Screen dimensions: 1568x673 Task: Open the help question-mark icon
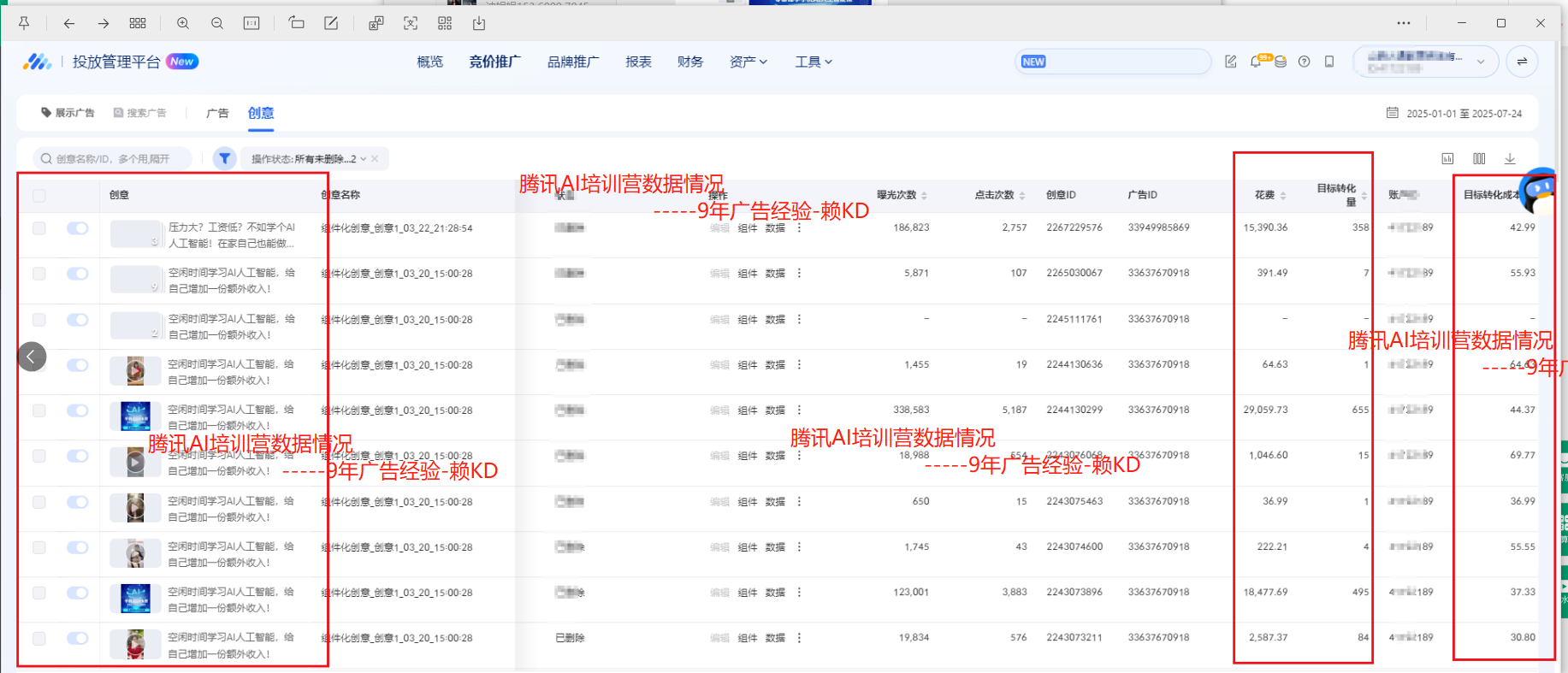pyautogui.click(x=1305, y=62)
